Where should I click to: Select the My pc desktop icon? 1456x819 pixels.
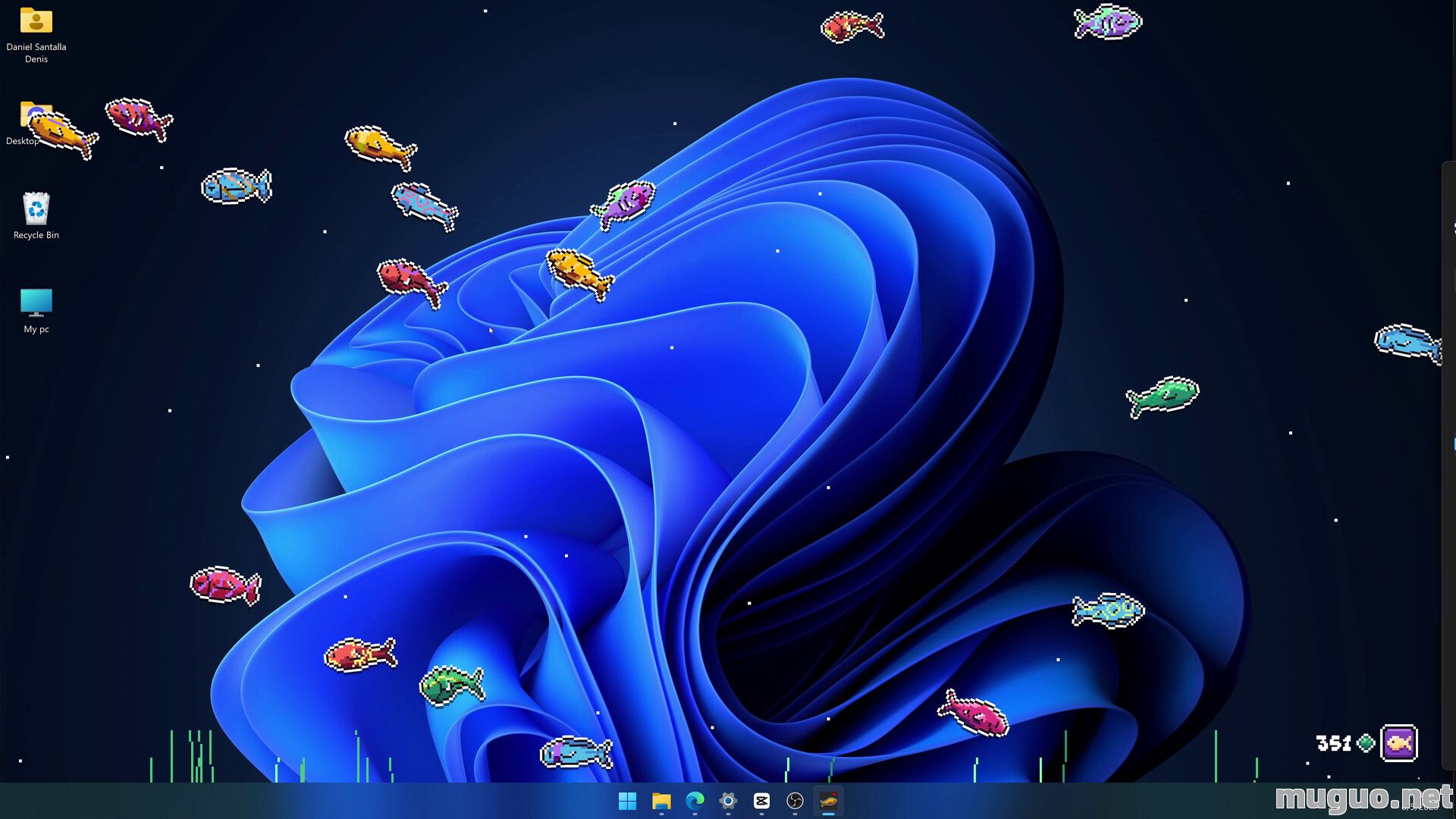pyautogui.click(x=36, y=310)
